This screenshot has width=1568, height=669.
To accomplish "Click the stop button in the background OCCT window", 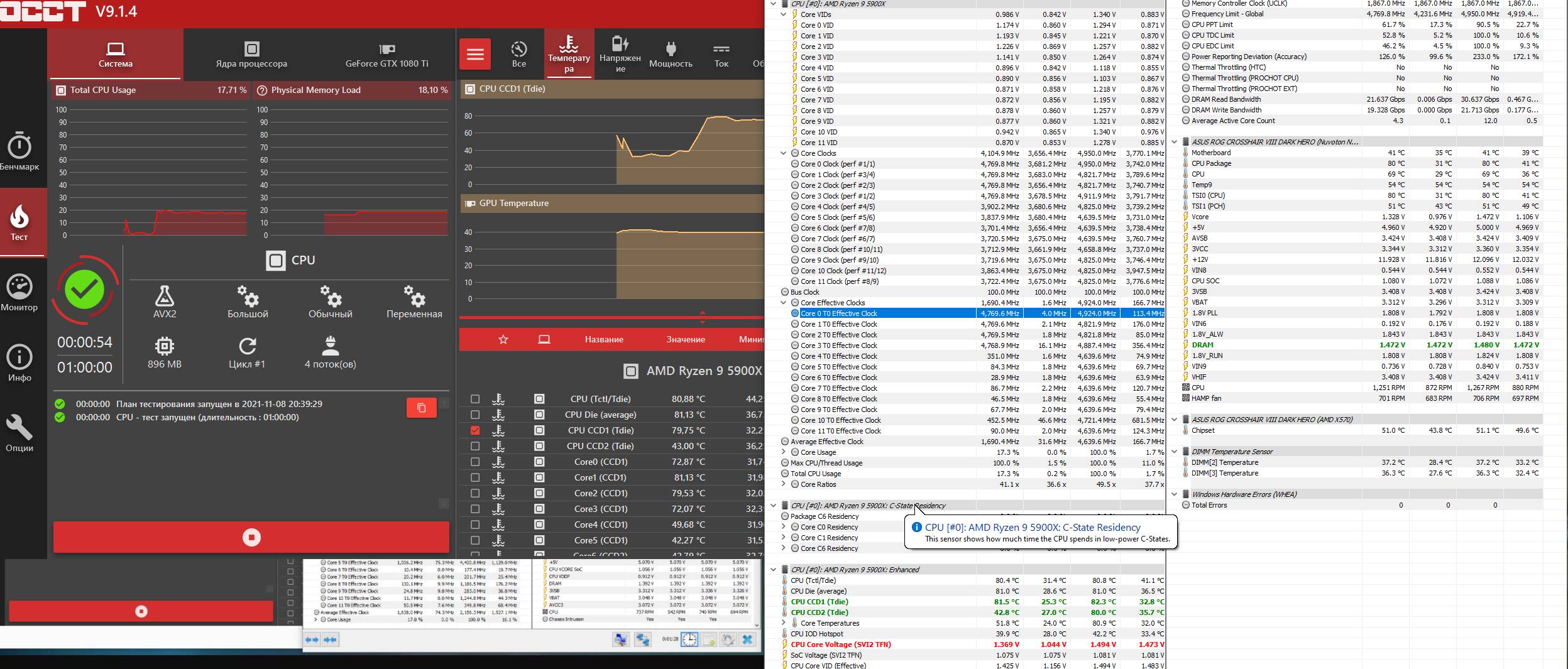I will coord(141,611).
